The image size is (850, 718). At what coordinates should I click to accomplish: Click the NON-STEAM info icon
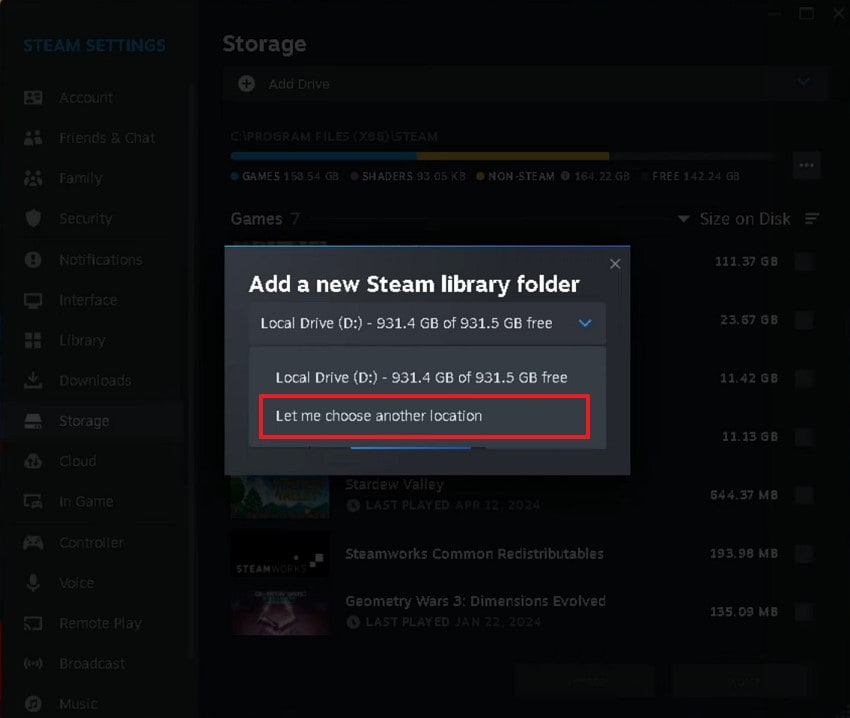[x=565, y=176]
